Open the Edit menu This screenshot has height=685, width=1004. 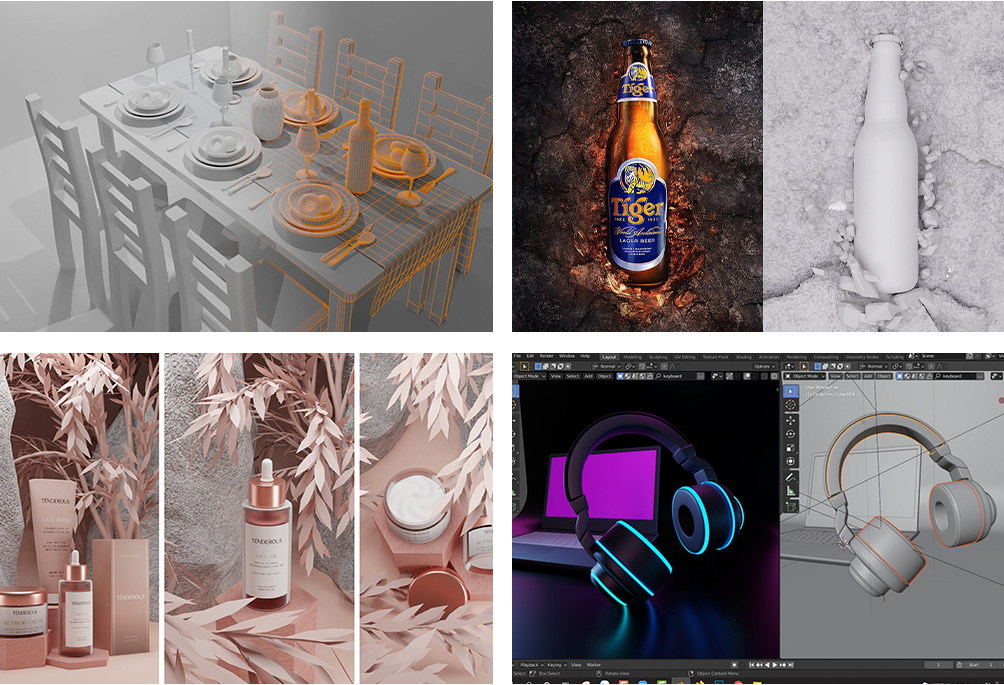point(530,356)
